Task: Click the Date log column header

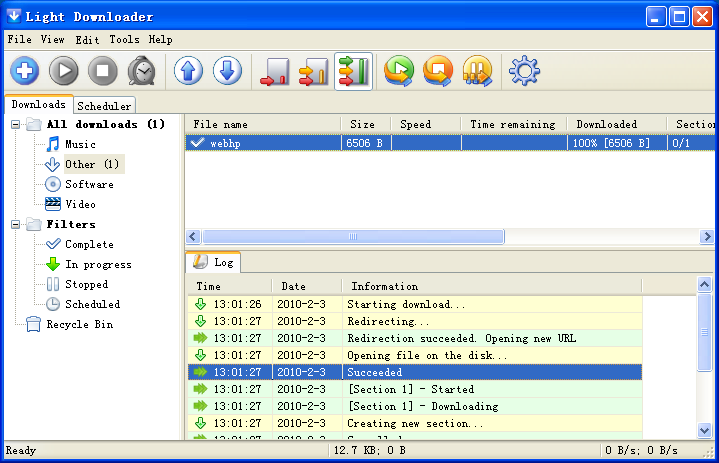Action: pos(307,286)
